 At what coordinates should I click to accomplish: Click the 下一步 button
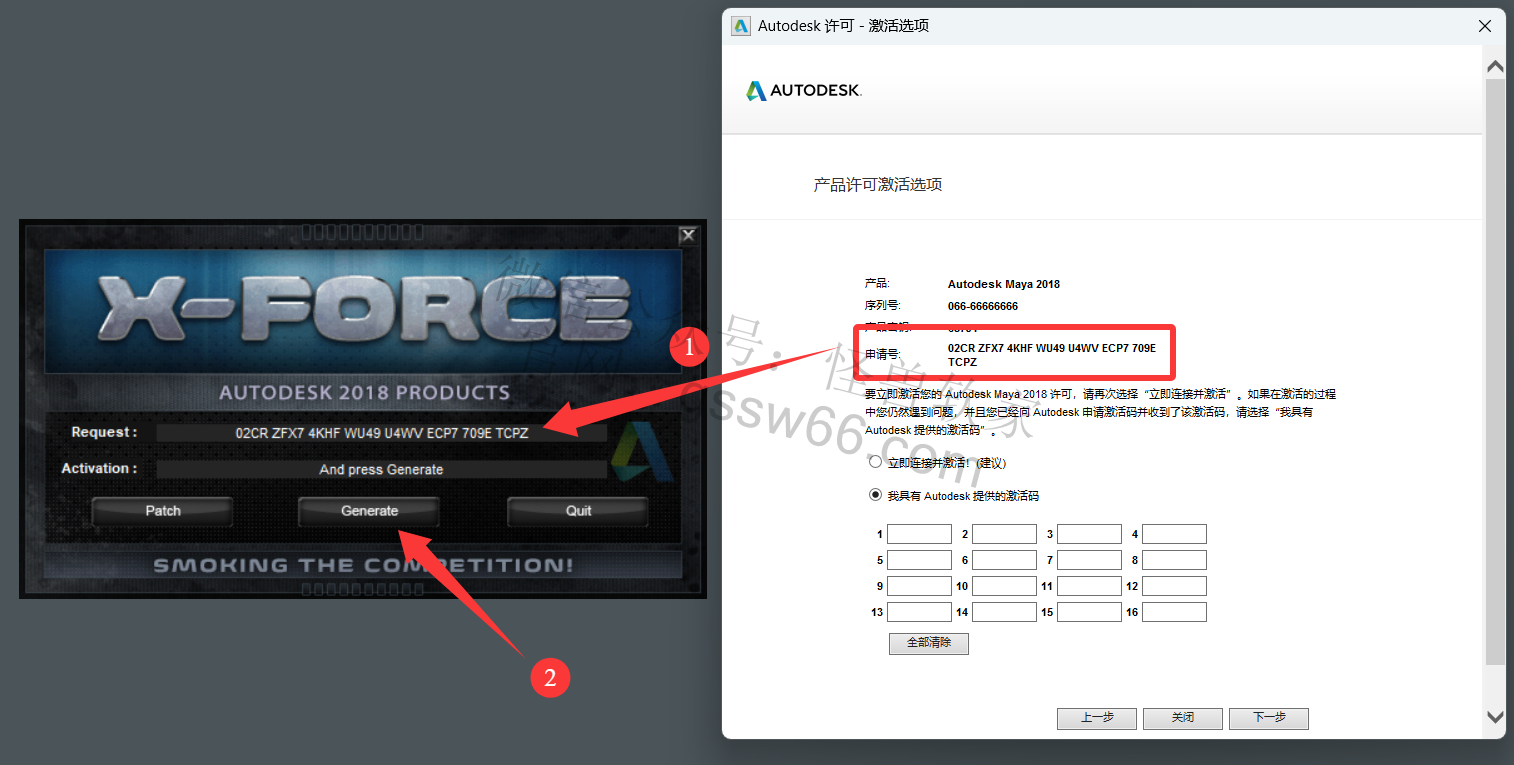click(1268, 718)
